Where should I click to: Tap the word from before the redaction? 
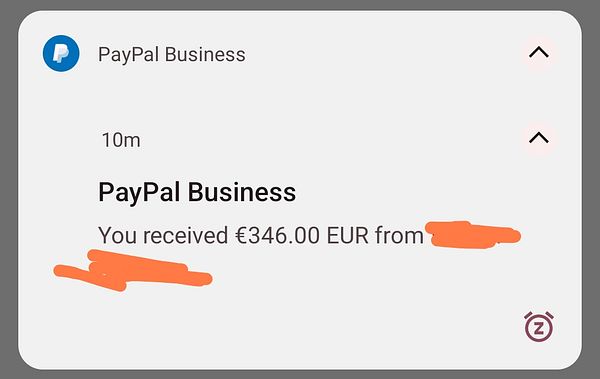[399, 235]
